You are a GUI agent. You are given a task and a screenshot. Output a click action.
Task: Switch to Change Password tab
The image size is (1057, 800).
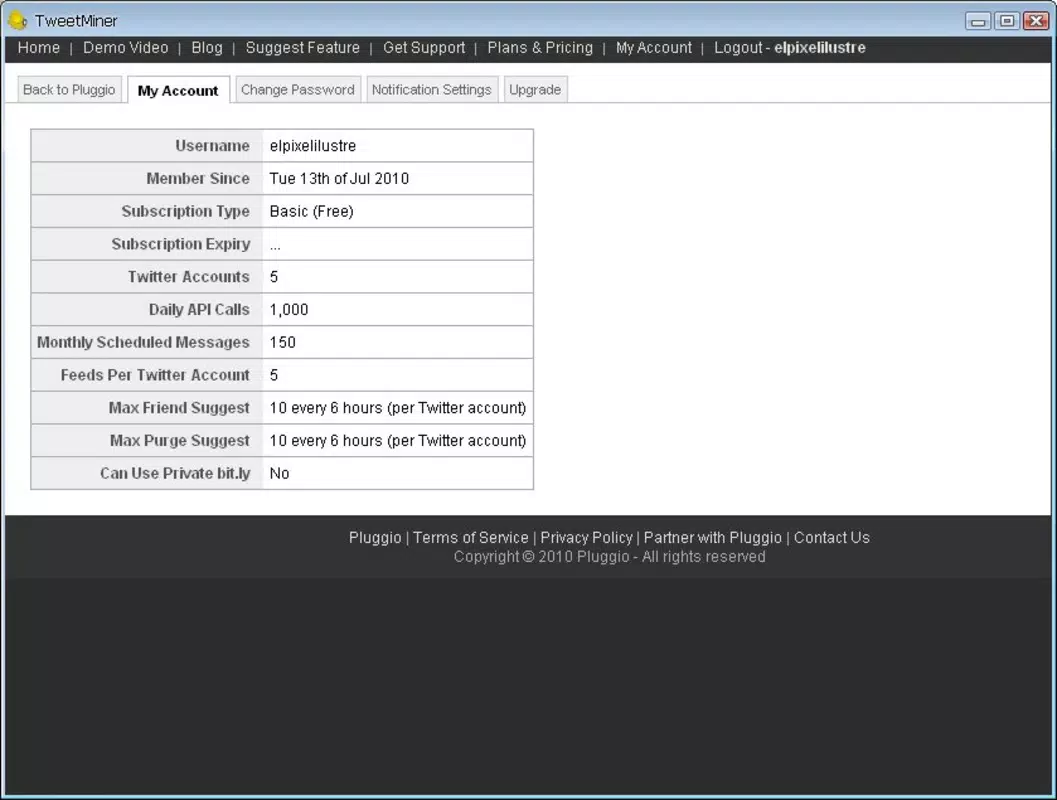[298, 90]
